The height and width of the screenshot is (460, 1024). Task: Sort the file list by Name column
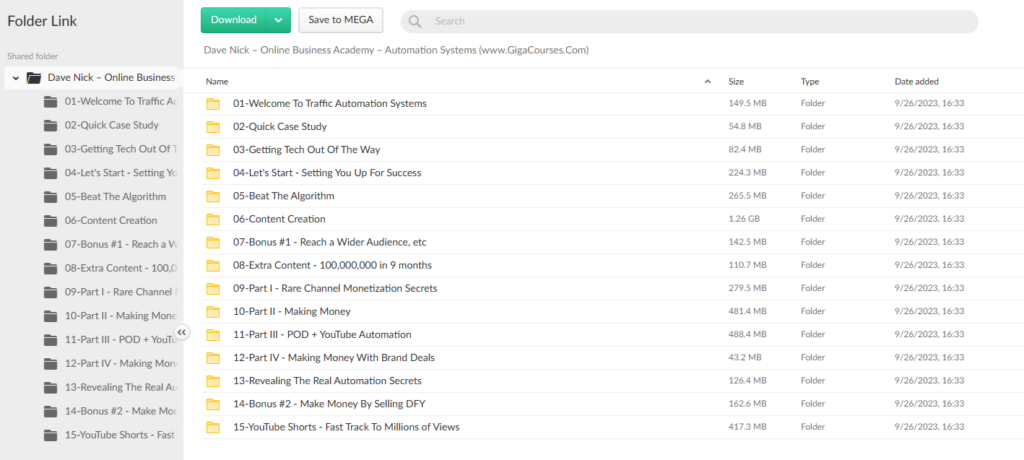[x=217, y=81]
